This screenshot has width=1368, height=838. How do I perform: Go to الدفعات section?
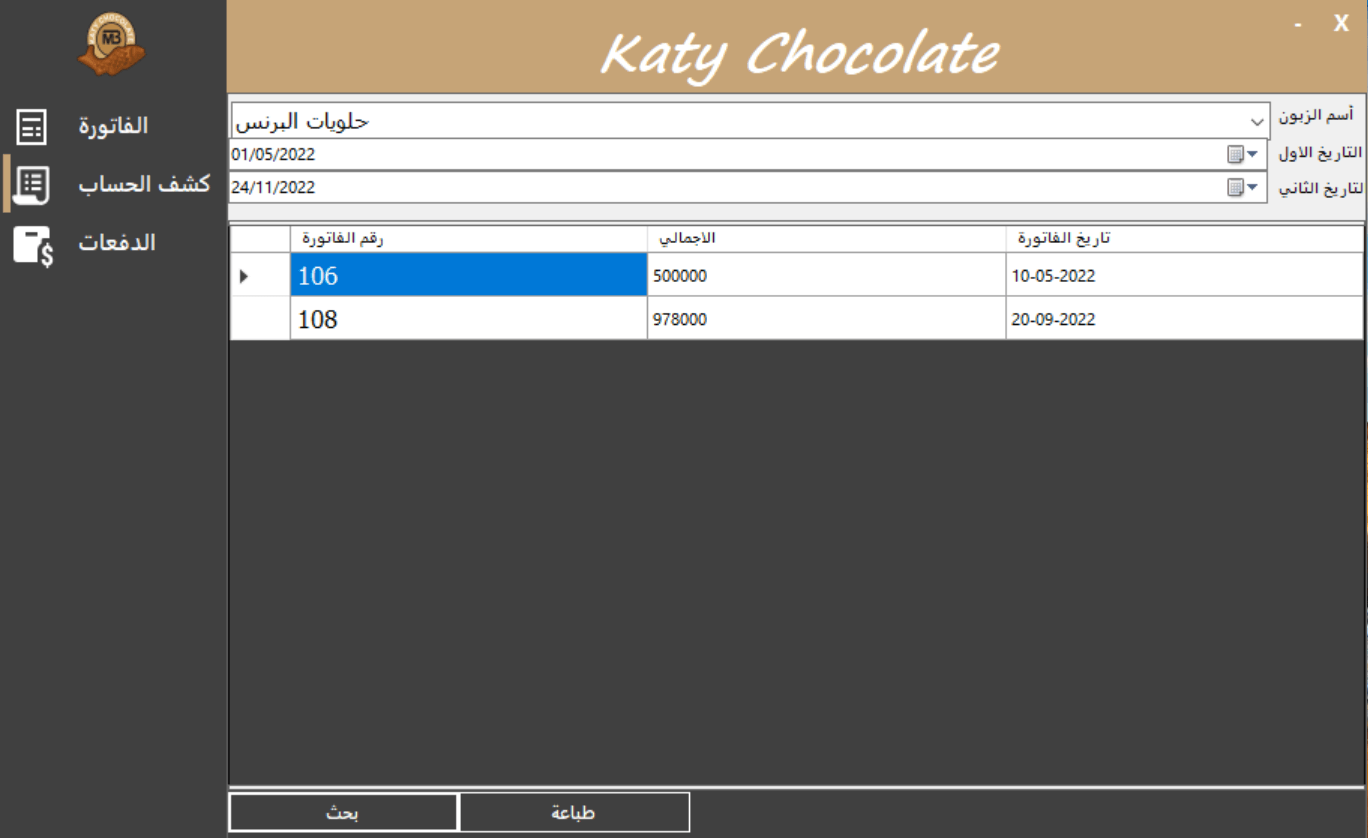coord(117,243)
